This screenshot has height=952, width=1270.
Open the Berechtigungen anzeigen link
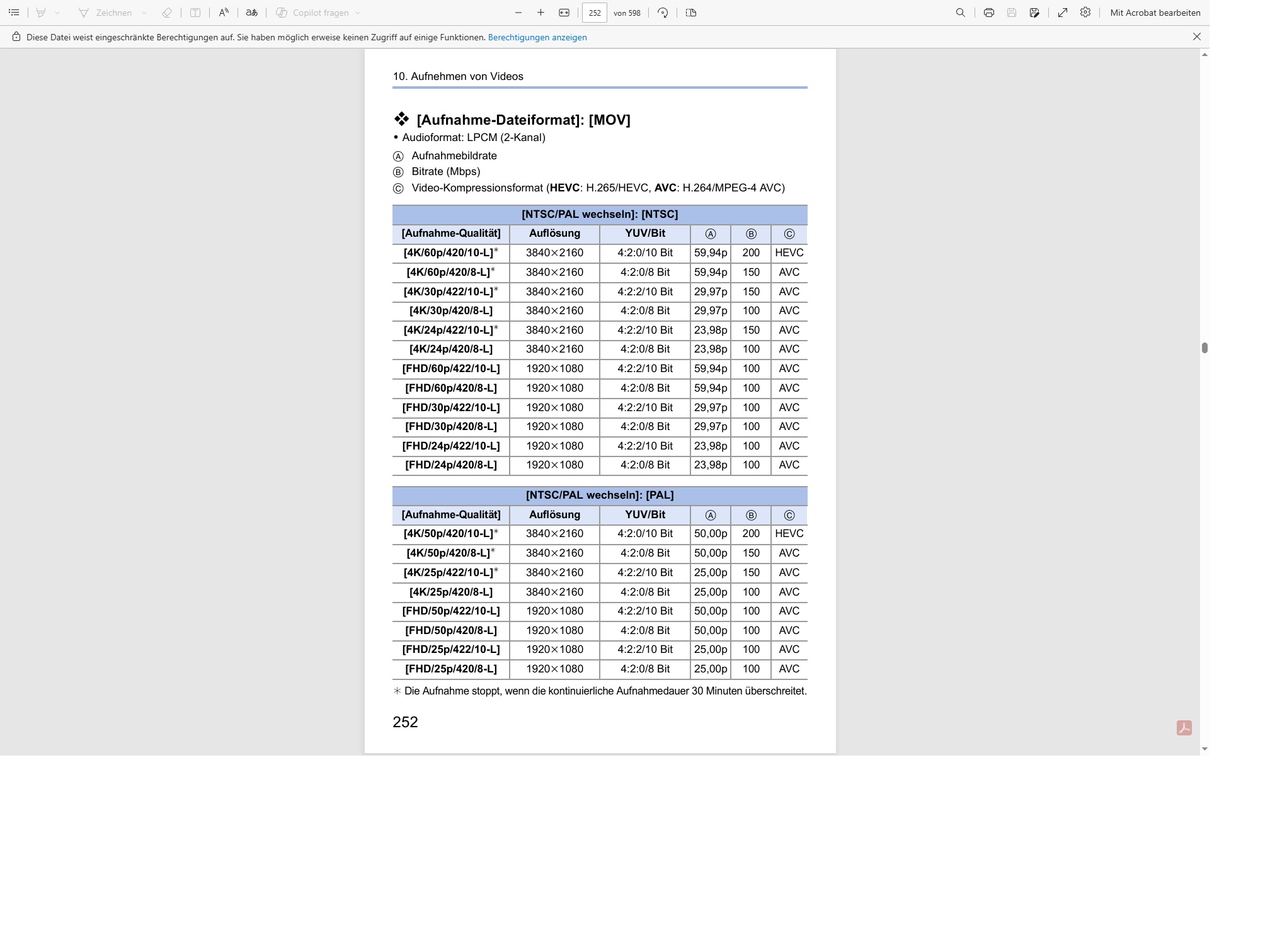(x=537, y=37)
